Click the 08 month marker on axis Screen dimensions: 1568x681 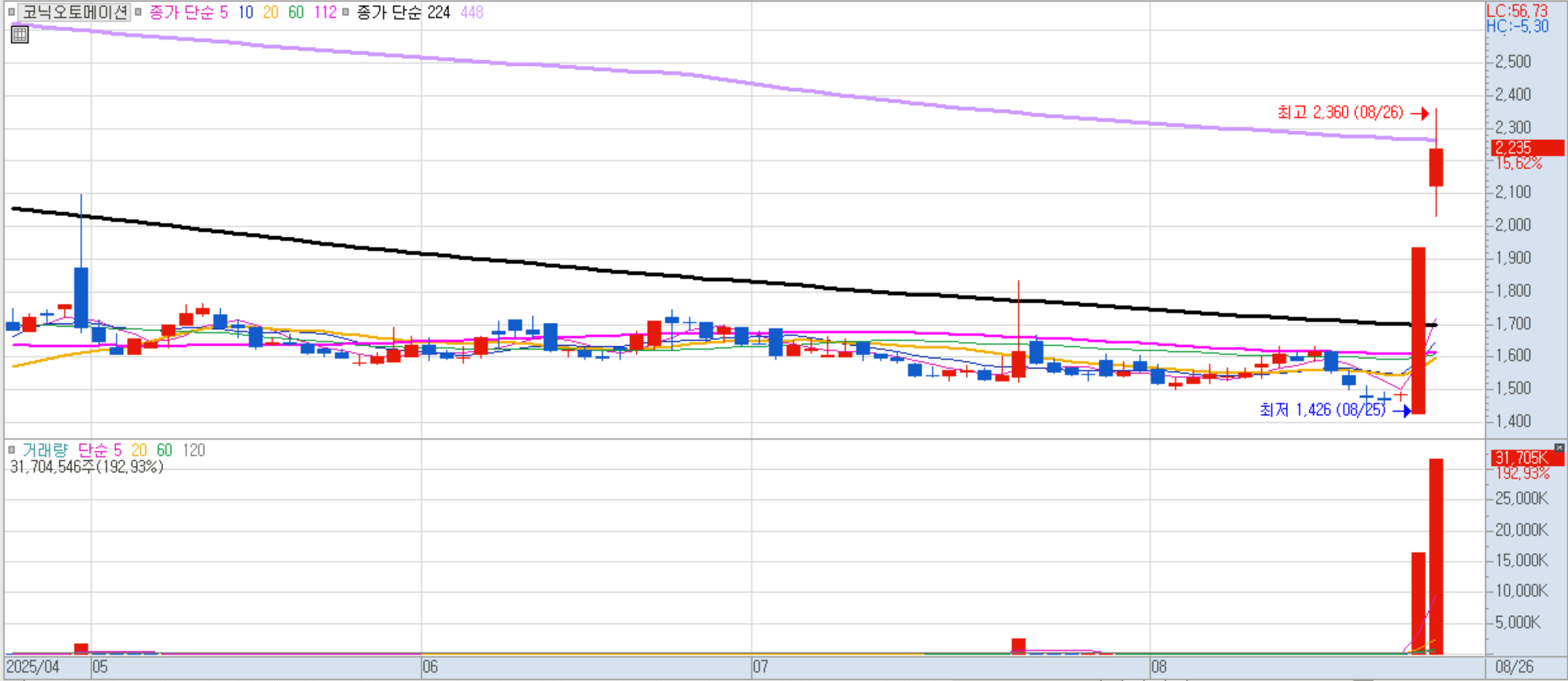pos(1159,667)
